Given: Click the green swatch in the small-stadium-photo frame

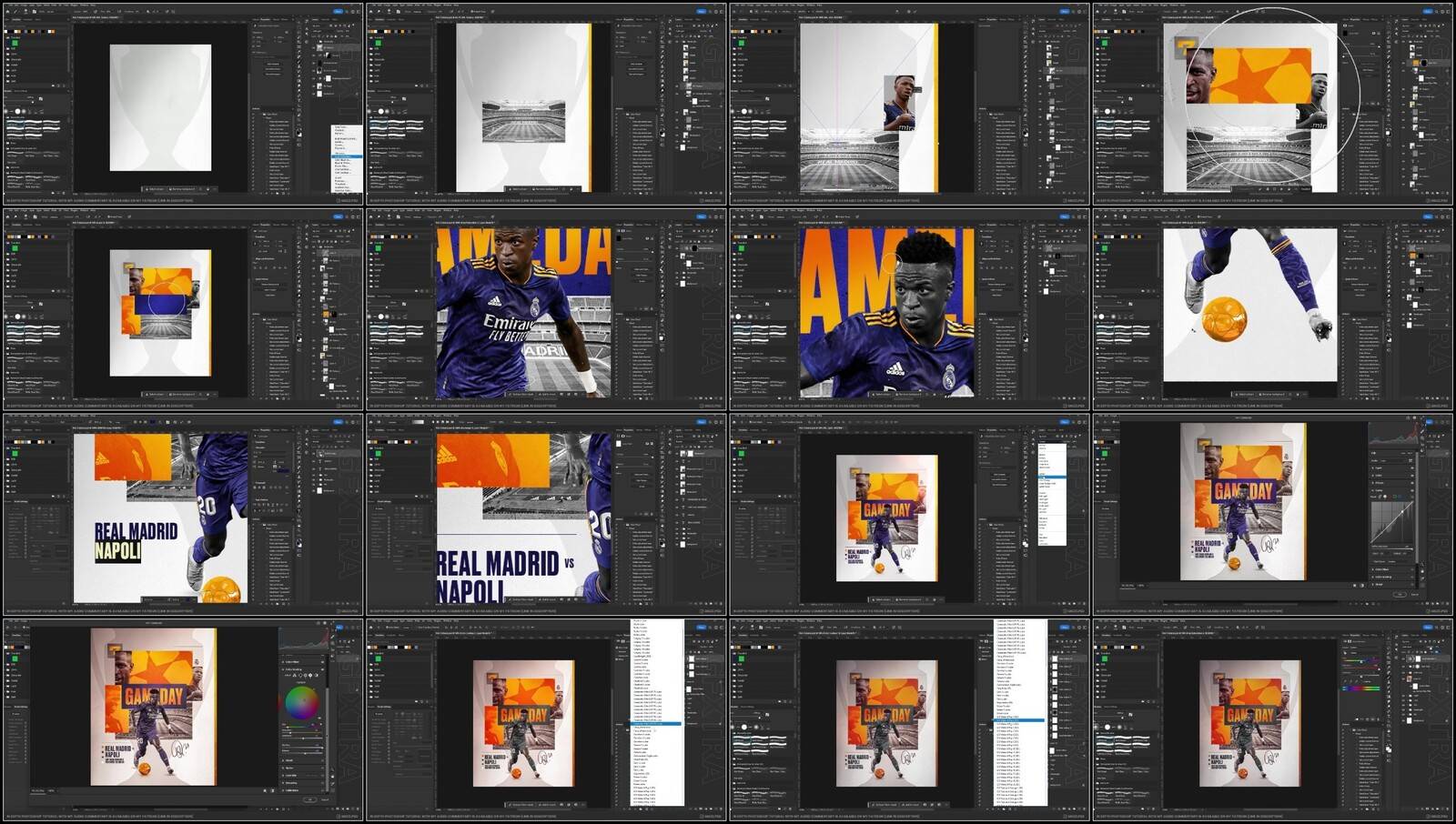Looking at the screenshot, I should point(378,43).
